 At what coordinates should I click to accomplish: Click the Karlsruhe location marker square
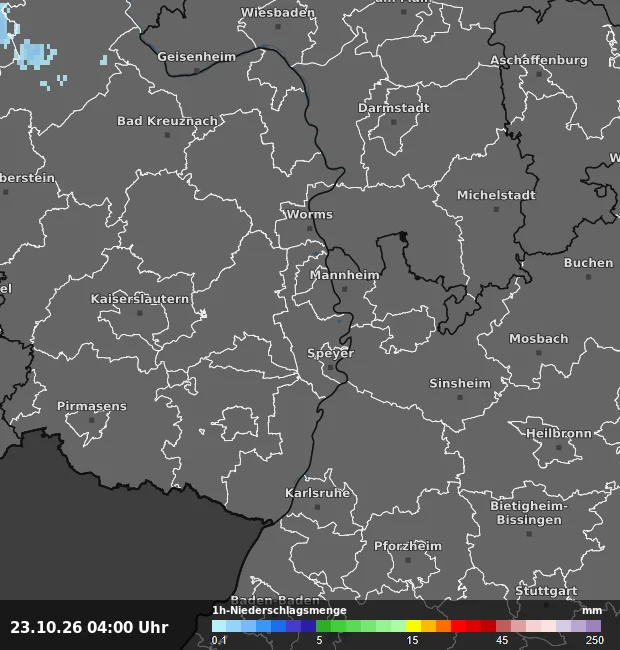click(x=317, y=507)
